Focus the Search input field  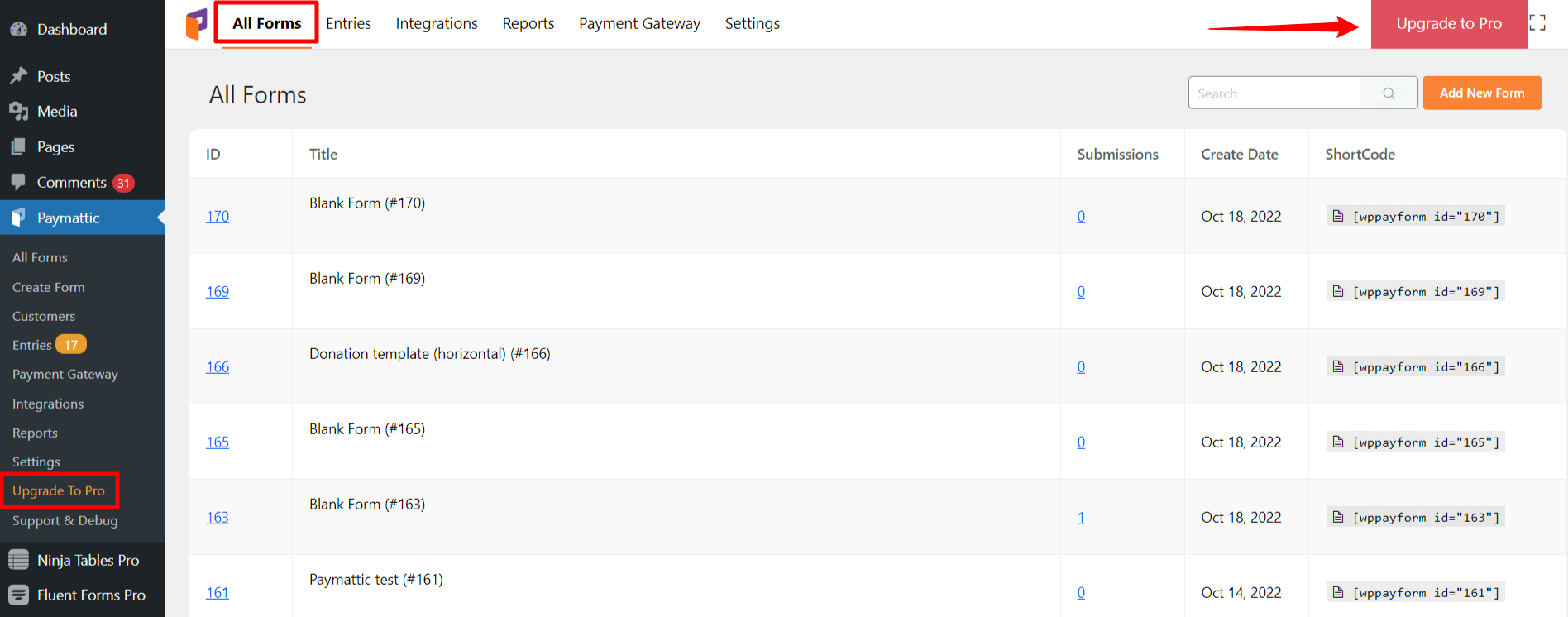coord(1275,93)
